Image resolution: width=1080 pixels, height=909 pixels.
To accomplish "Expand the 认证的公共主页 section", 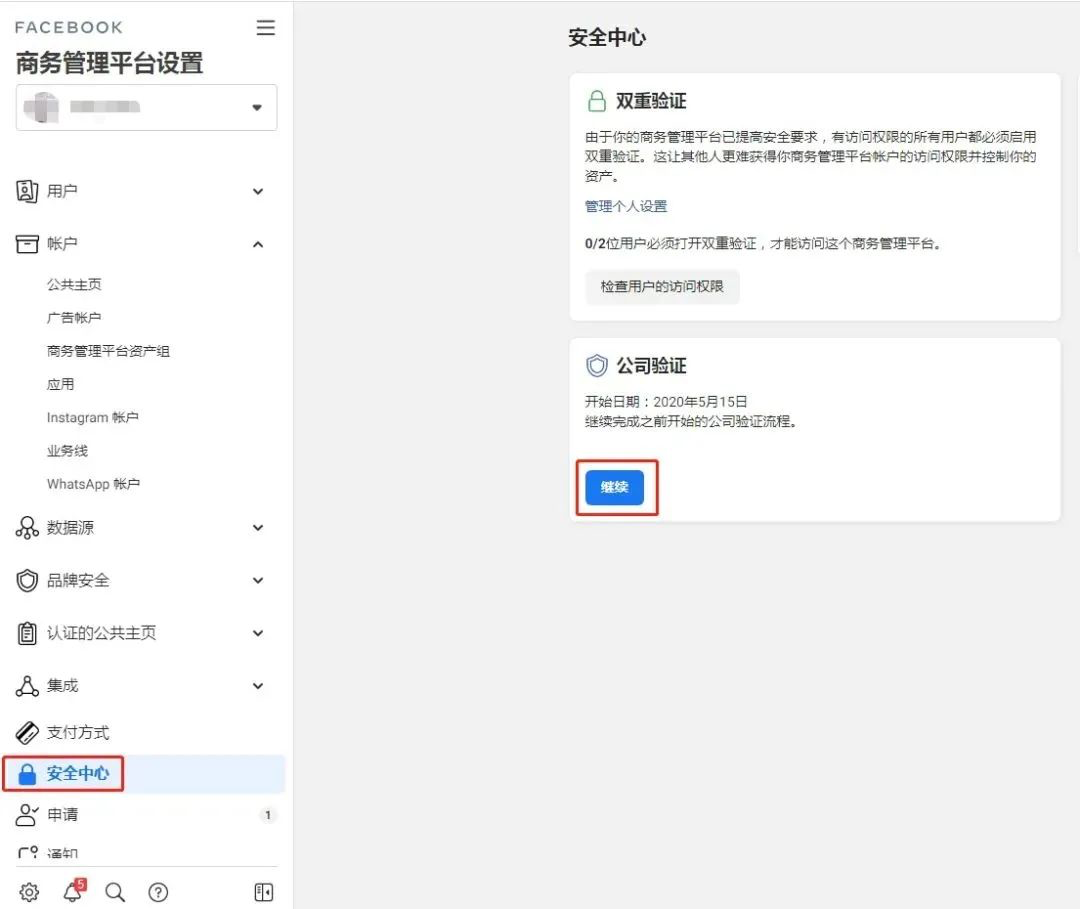I will 257,632.
